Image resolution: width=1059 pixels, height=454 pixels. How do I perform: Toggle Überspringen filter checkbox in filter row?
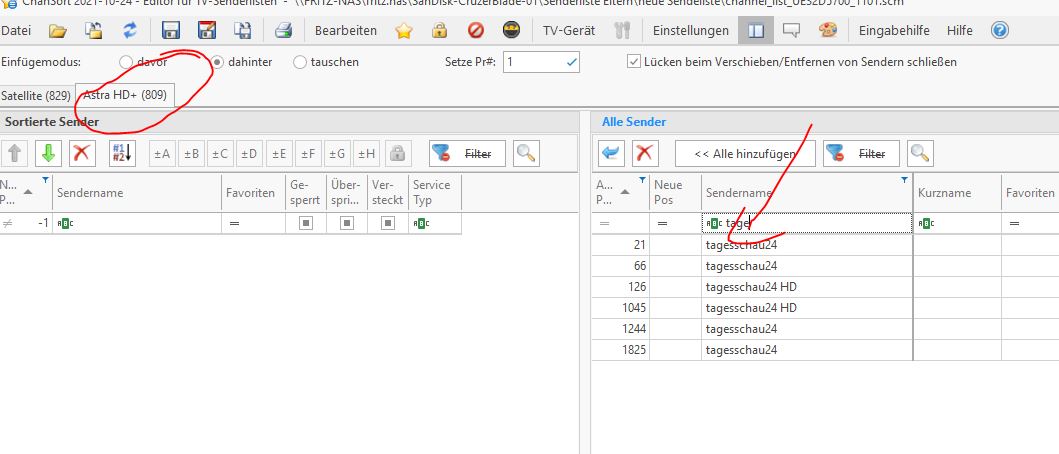pyautogui.click(x=346, y=223)
